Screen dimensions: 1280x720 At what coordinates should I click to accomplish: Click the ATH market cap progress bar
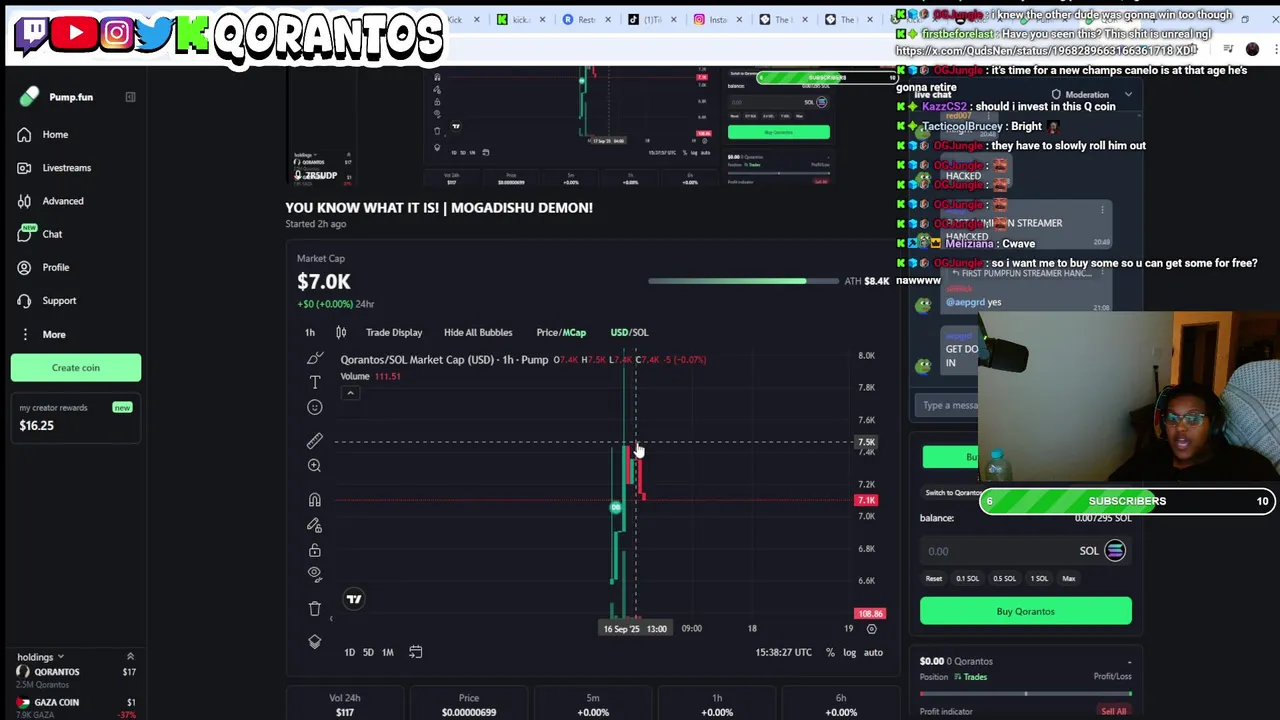coord(743,281)
